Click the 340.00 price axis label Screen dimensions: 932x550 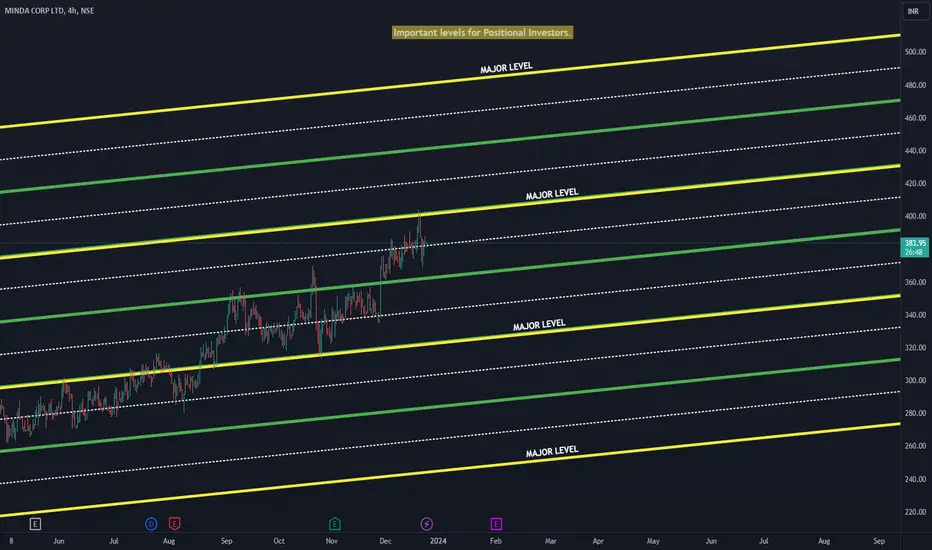tap(915, 315)
